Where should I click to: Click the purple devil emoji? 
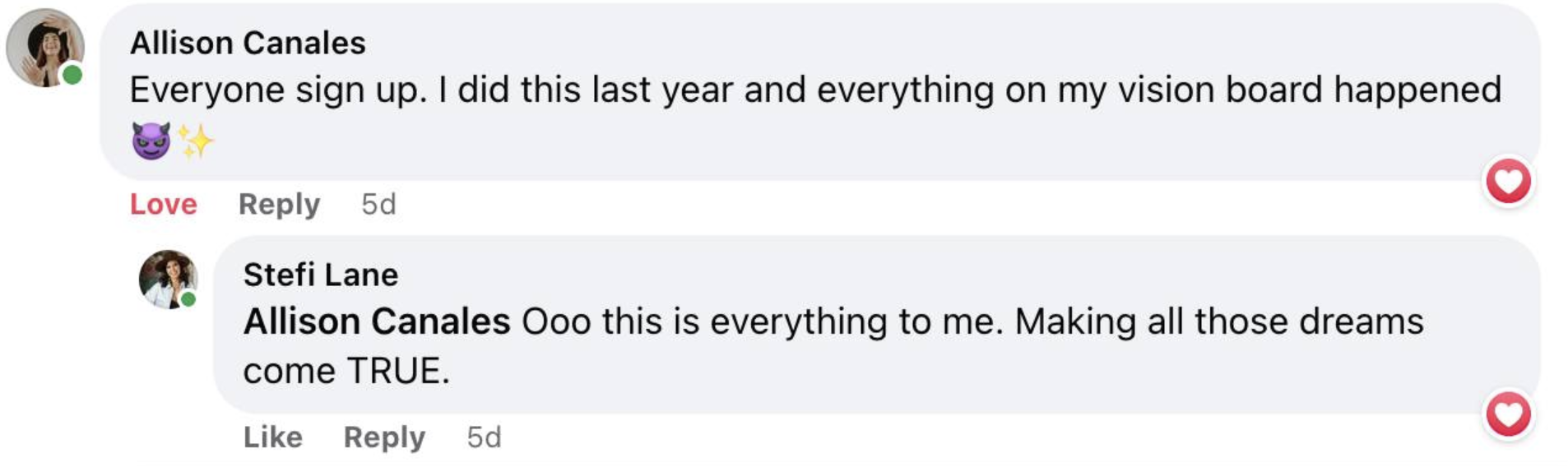pyautogui.click(x=151, y=141)
